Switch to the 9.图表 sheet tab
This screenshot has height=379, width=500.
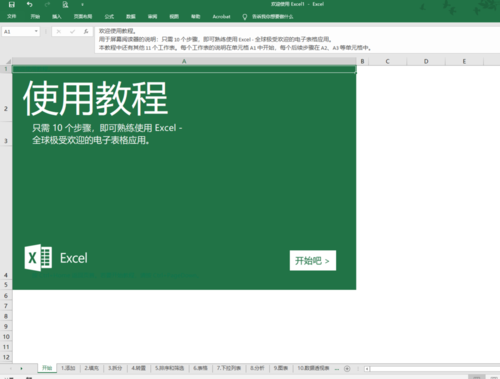[x=281, y=368]
